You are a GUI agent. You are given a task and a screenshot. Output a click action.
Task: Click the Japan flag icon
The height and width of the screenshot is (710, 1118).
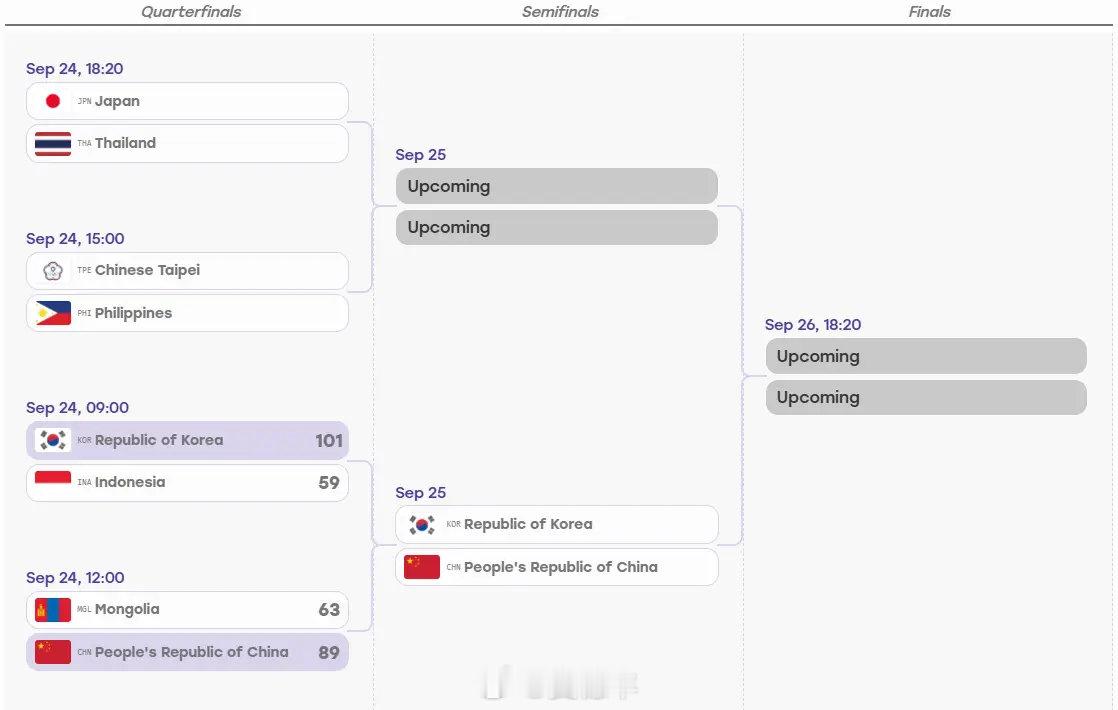pos(53,101)
